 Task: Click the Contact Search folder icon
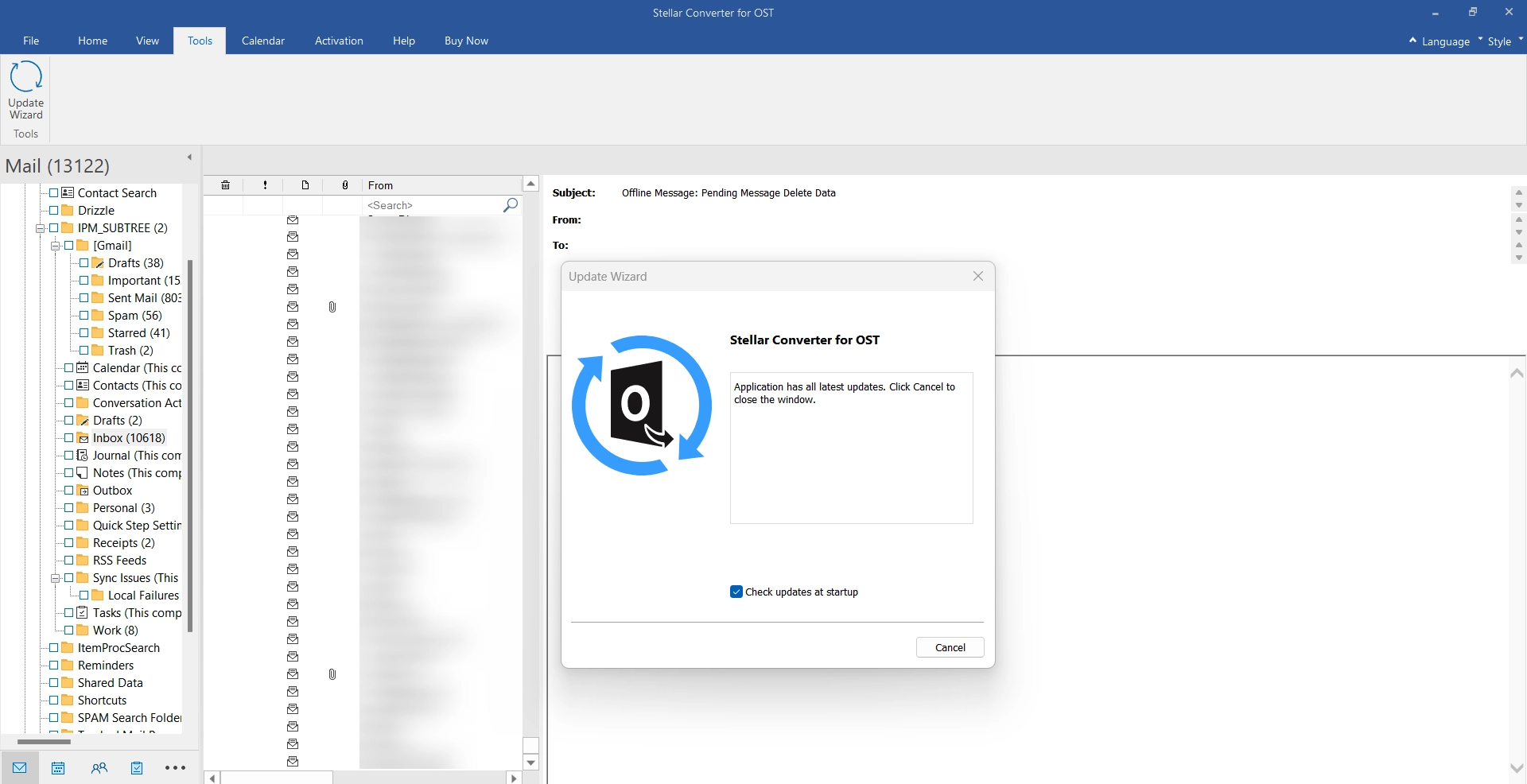pos(68,193)
